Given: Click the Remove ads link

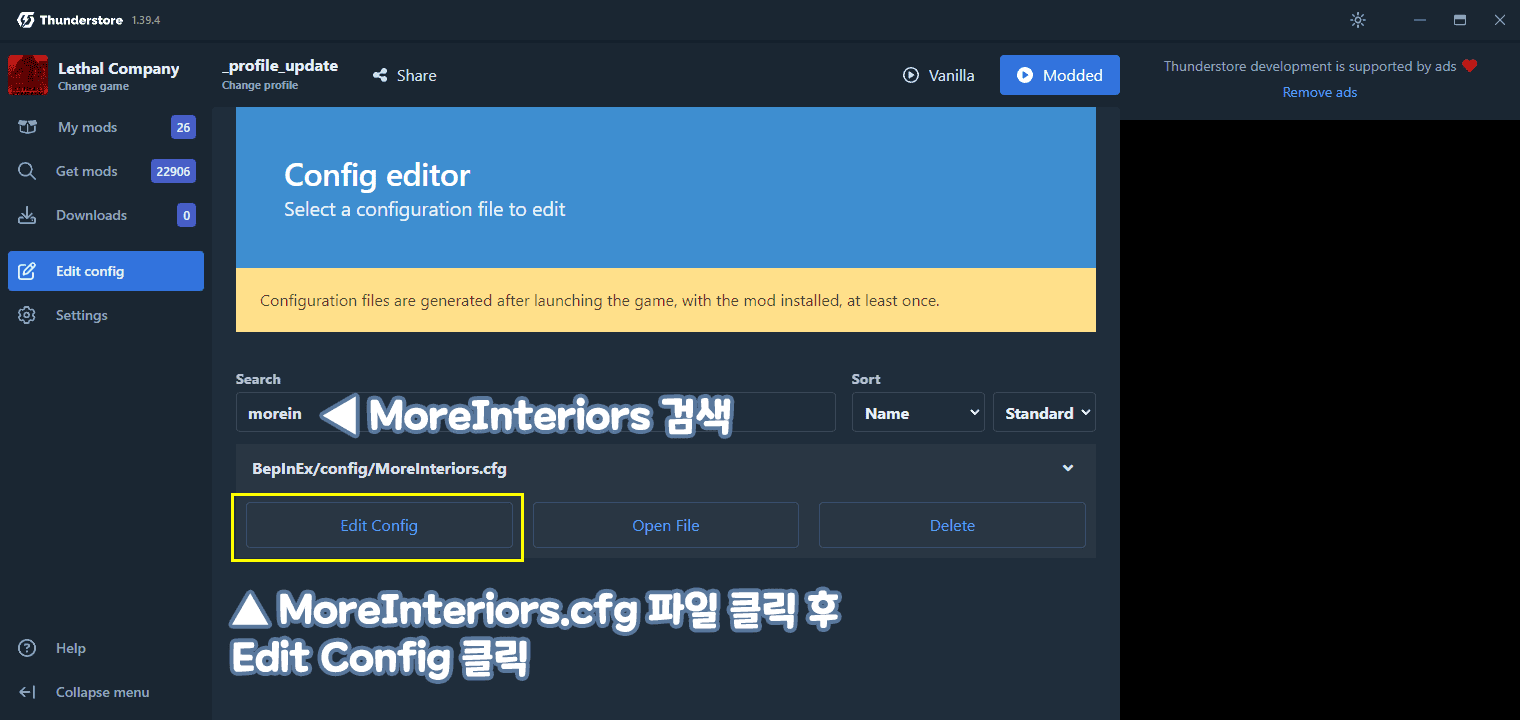Looking at the screenshot, I should (1320, 92).
